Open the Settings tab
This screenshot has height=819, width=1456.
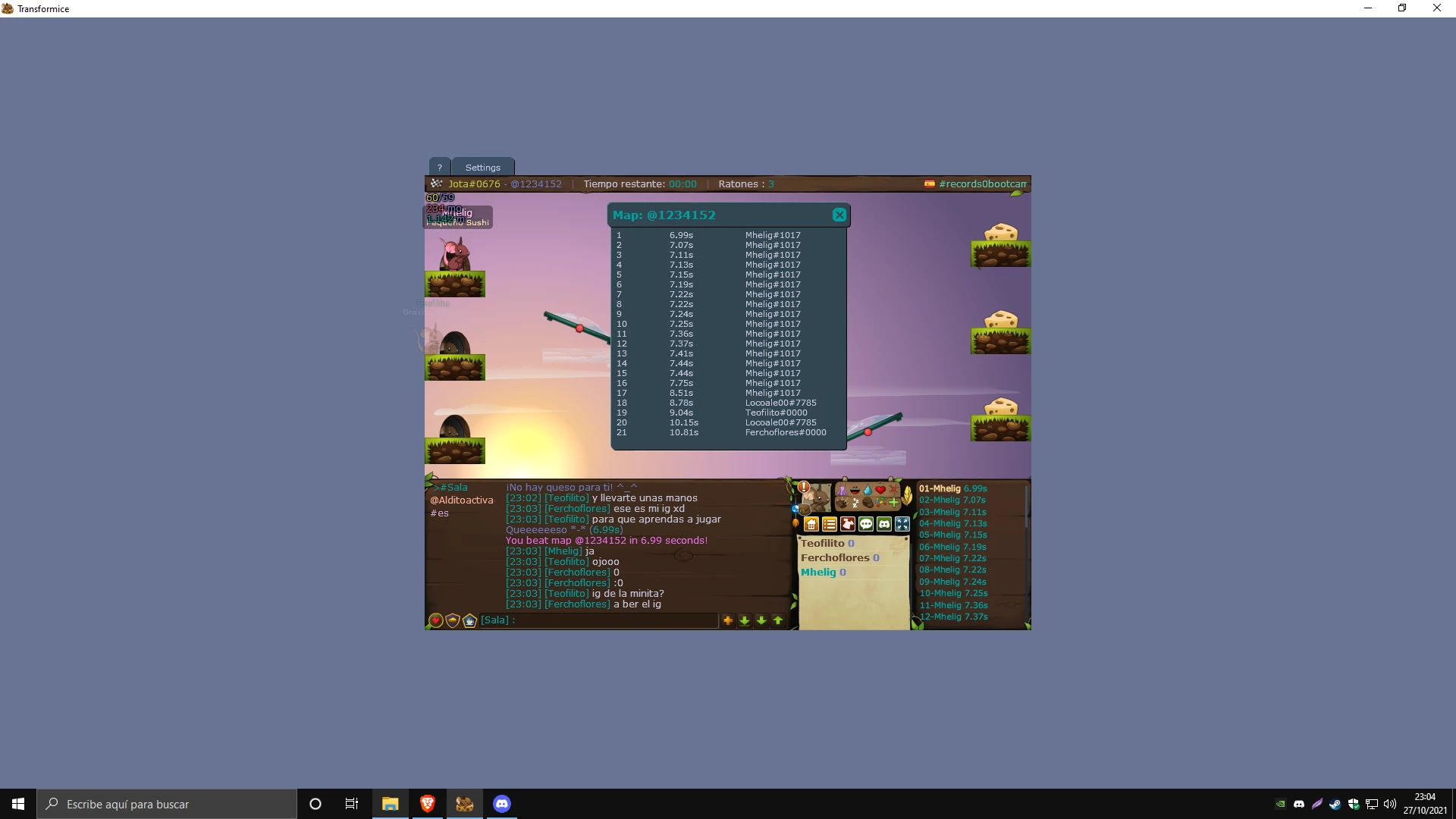click(483, 168)
